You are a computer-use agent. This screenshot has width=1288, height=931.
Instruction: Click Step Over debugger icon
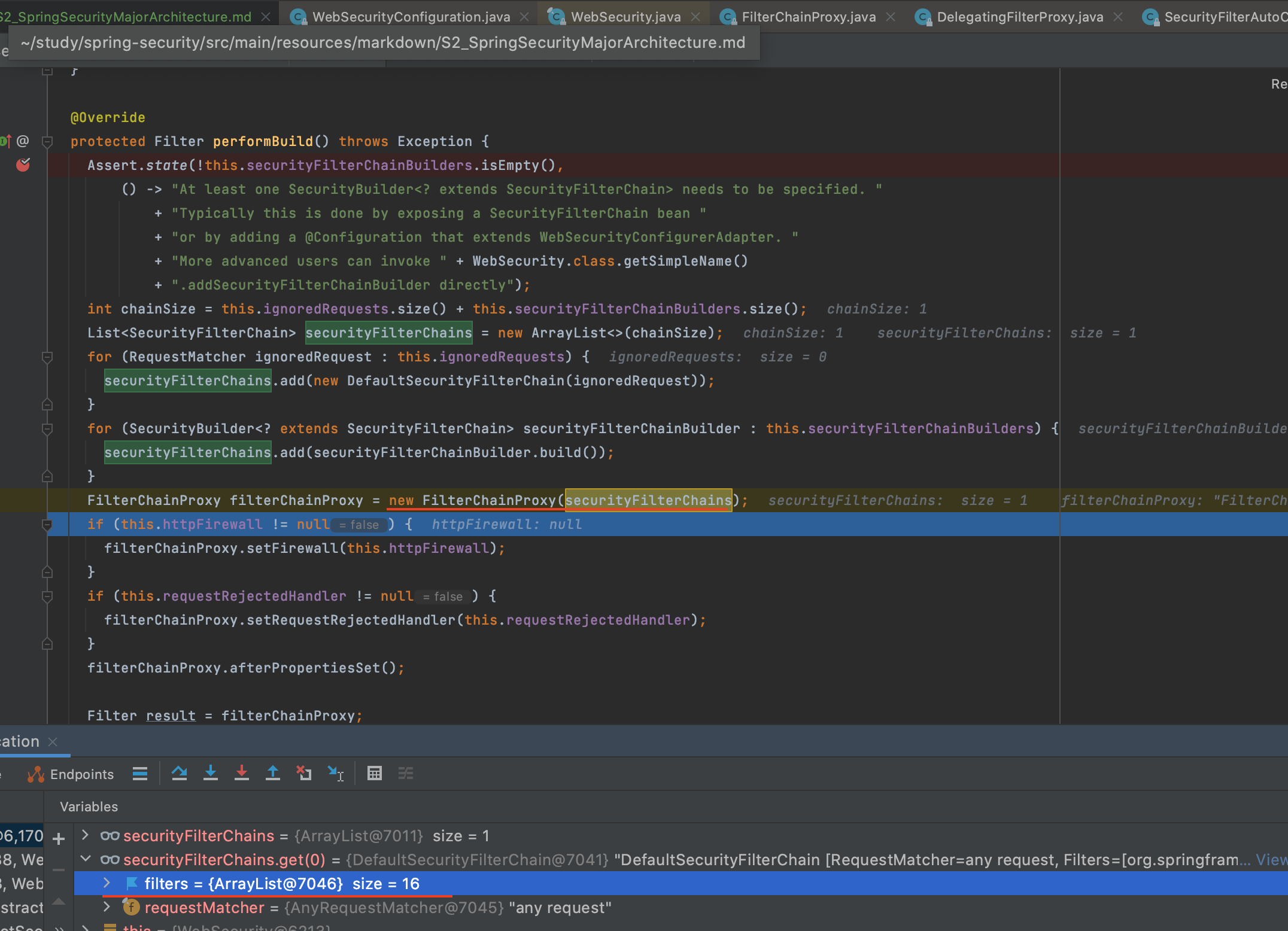coord(179,773)
